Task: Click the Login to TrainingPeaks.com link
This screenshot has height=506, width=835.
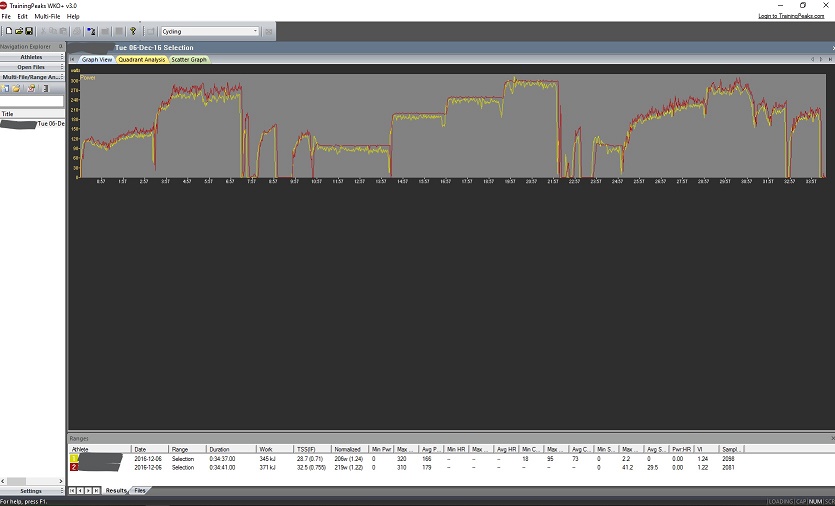Action: (x=791, y=16)
